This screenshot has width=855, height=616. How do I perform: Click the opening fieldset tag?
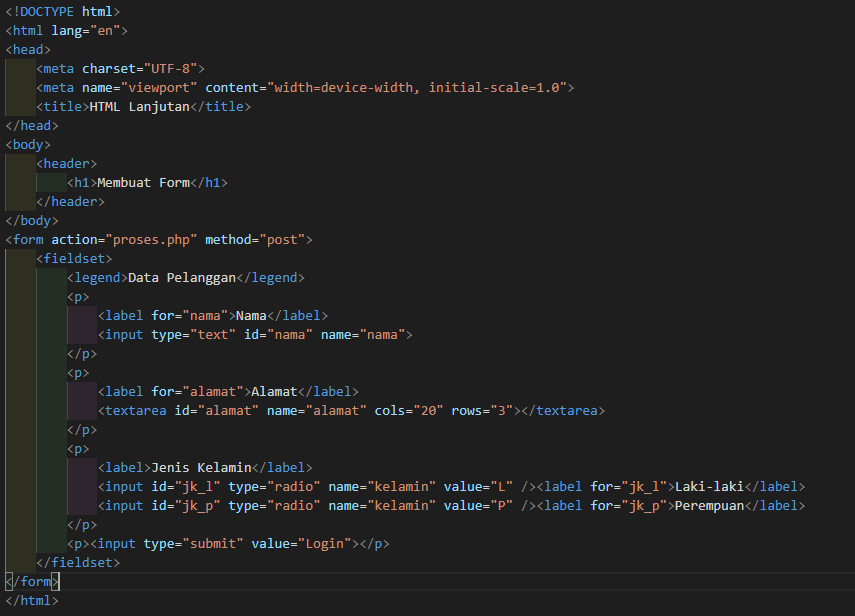(x=74, y=258)
